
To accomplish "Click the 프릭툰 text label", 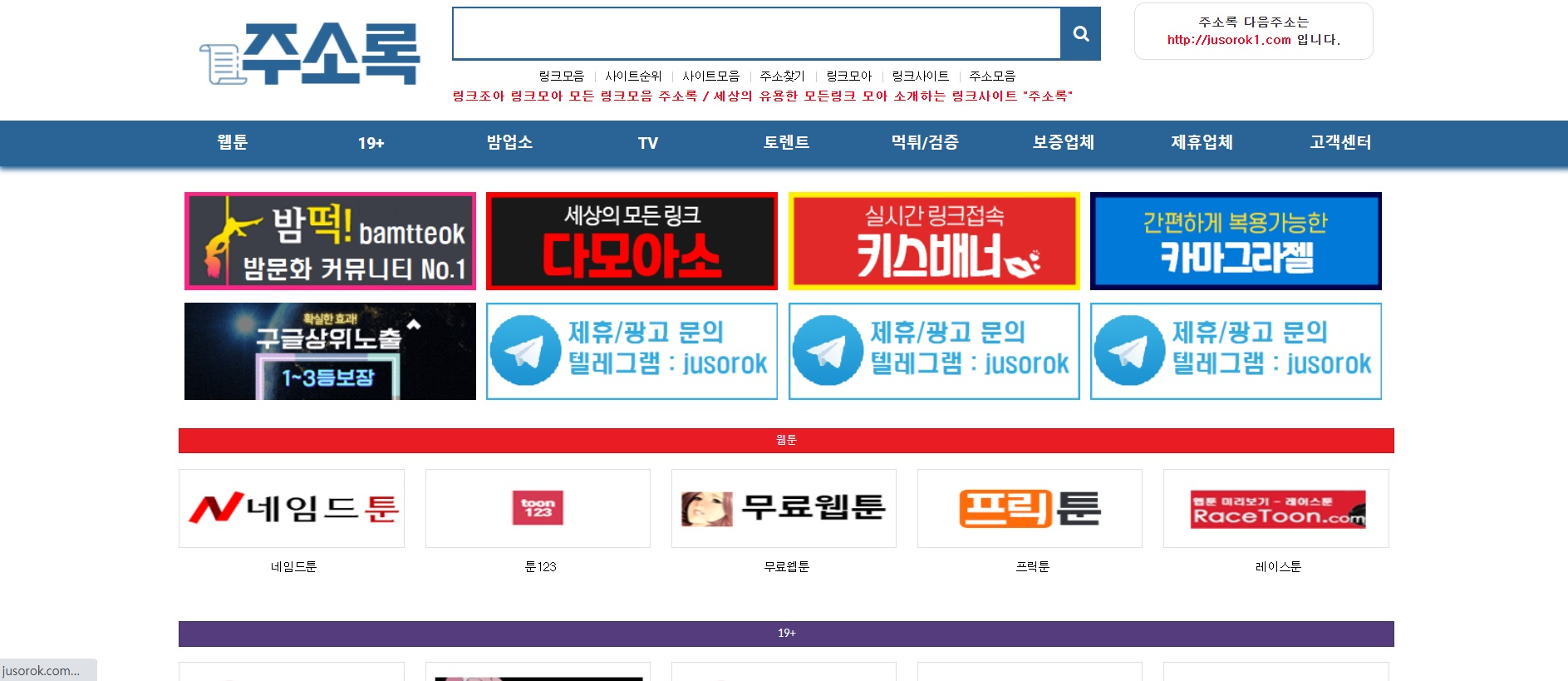I will pyautogui.click(x=1032, y=567).
